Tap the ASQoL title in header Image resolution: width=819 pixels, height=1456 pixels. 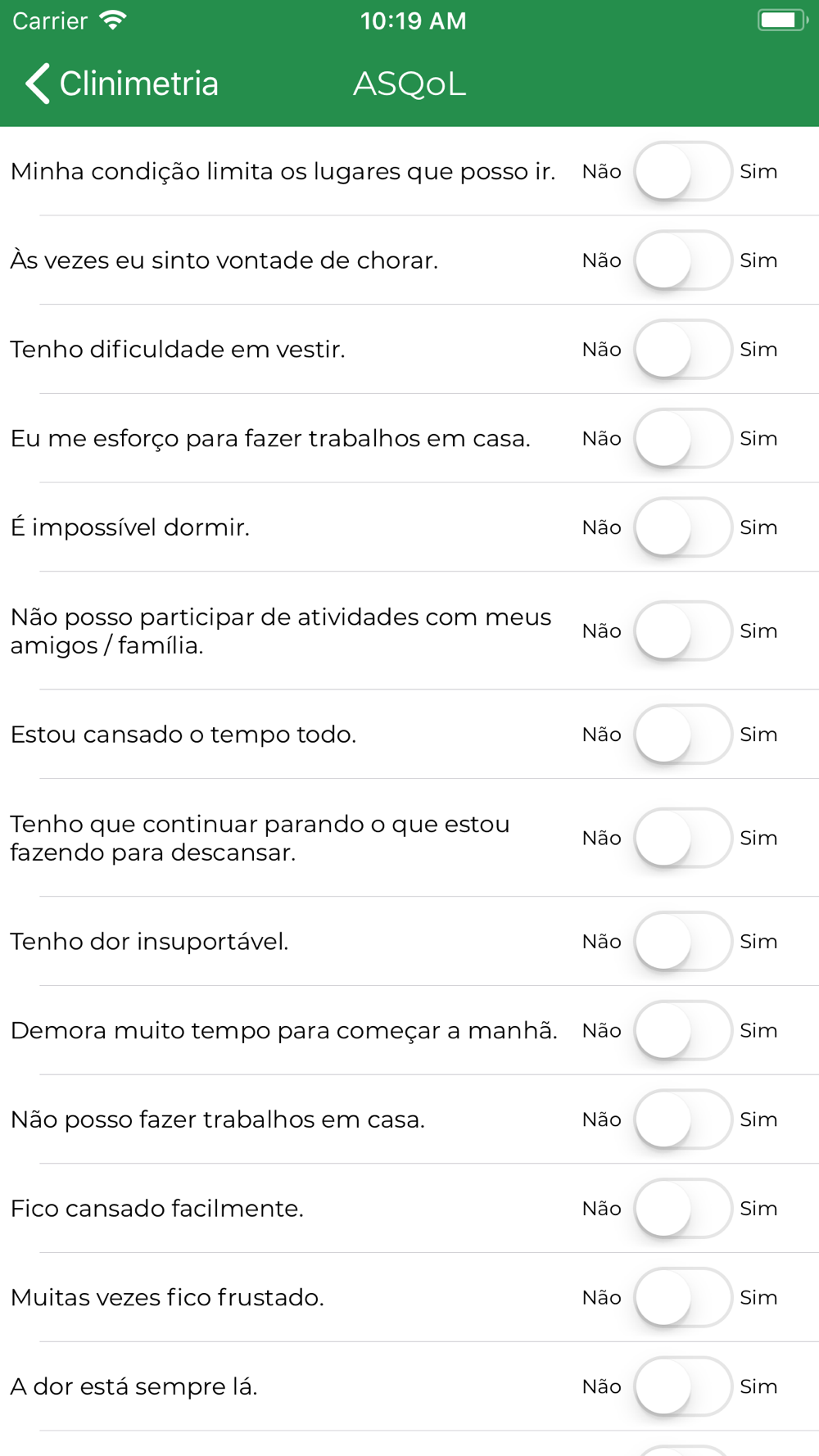(409, 84)
